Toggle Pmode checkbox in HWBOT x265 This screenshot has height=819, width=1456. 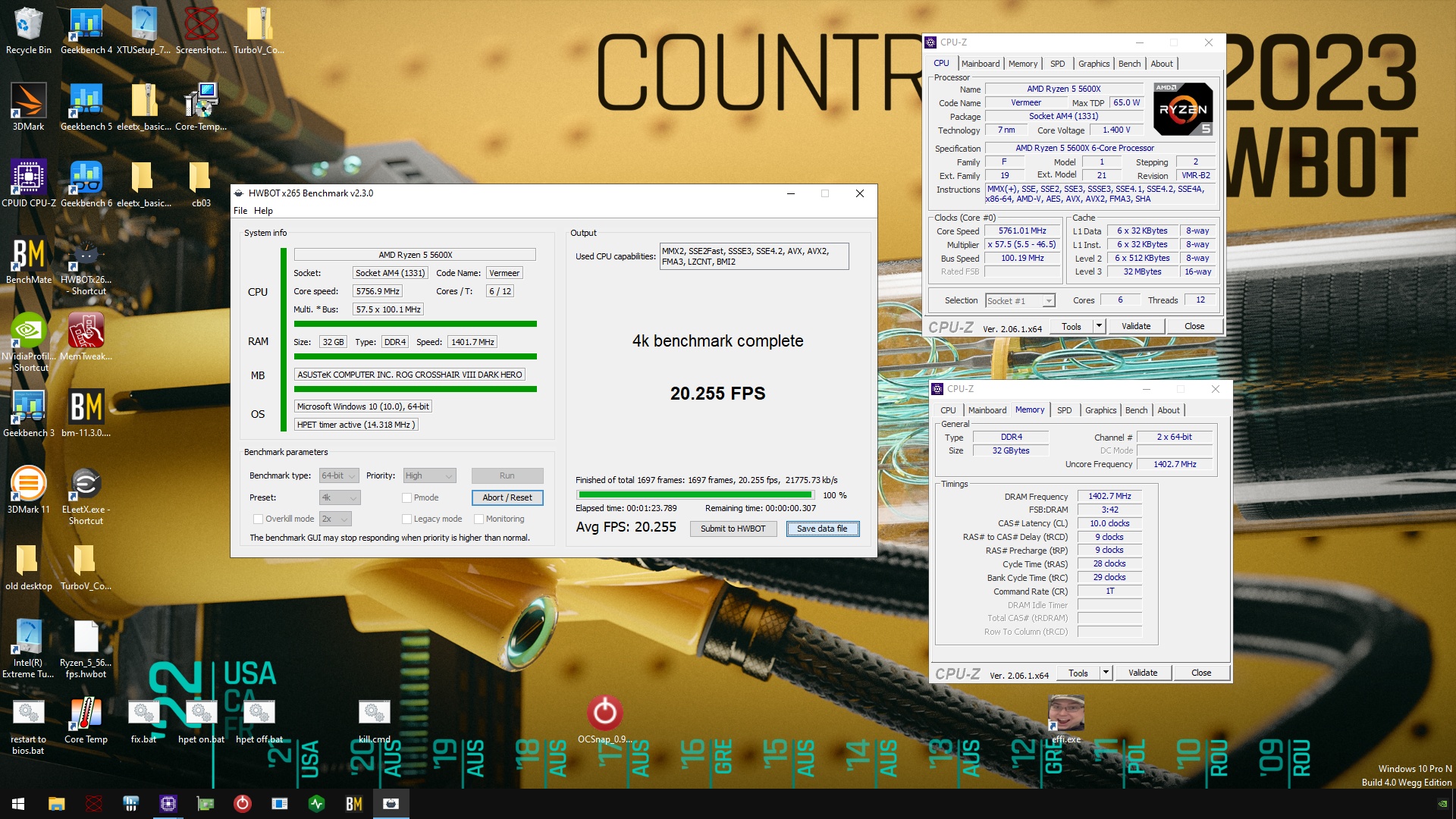pos(406,497)
